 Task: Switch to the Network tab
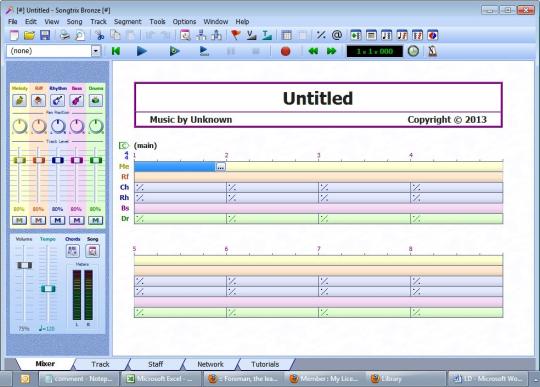[210, 364]
